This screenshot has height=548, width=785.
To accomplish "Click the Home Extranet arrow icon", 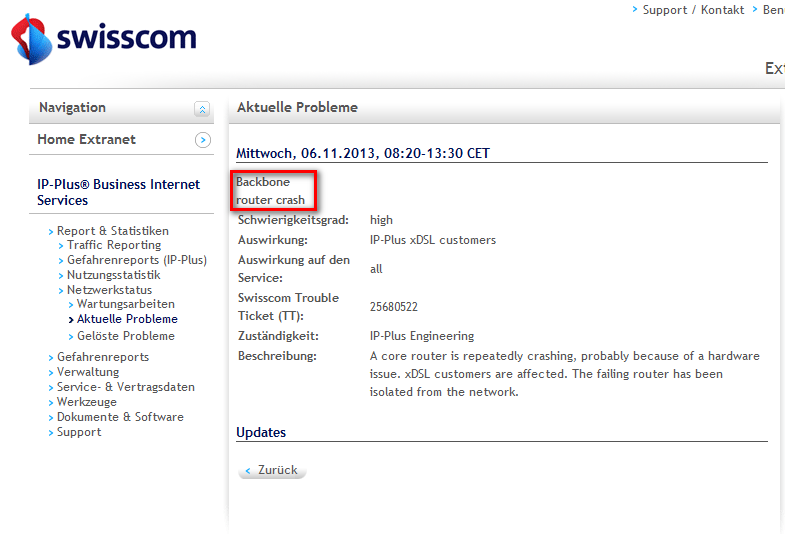I will (x=202, y=141).
